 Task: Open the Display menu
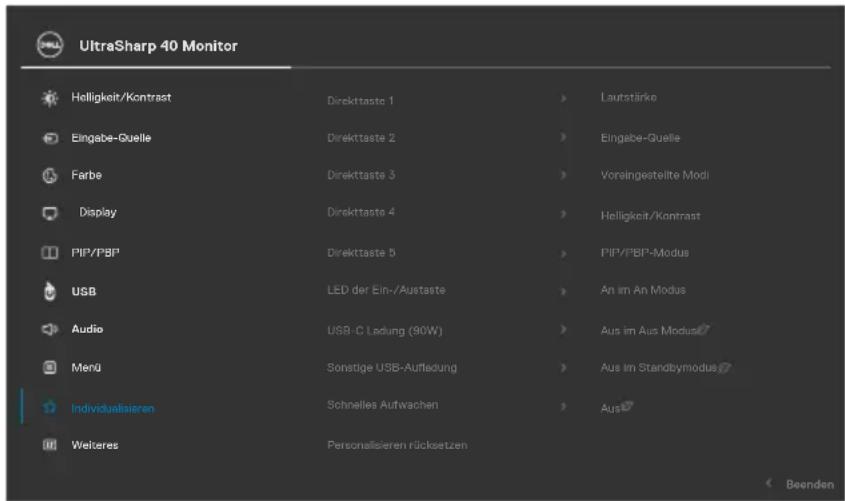coord(98,212)
